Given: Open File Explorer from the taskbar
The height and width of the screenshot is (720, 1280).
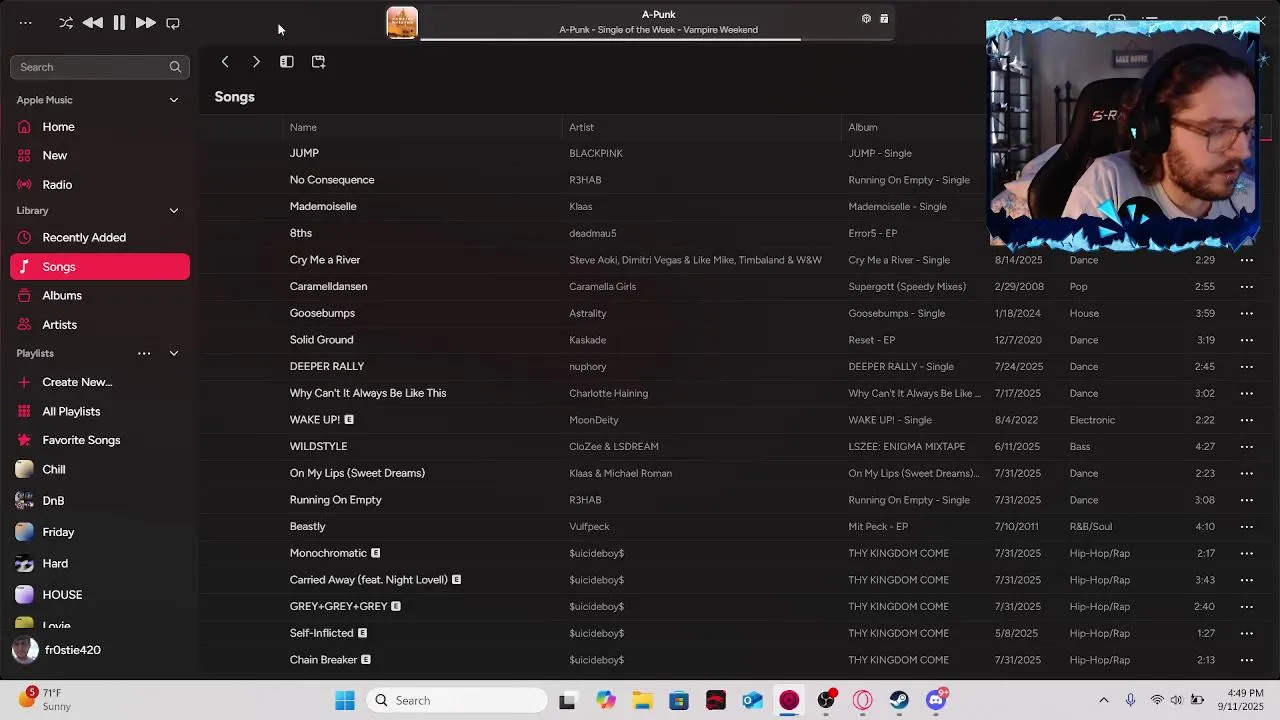Looking at the screenshot, I should (x=642, y=701).
